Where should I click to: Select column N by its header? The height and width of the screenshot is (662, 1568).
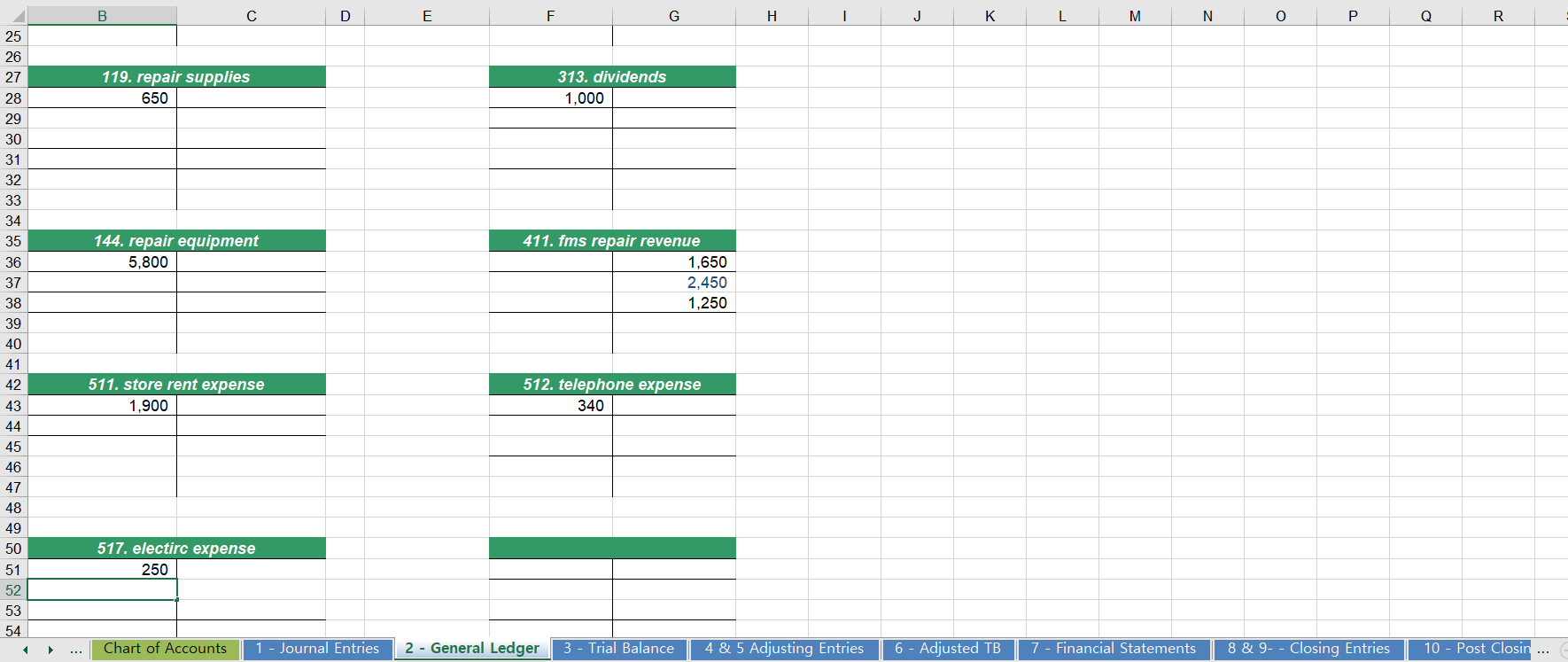point(1207,16)
